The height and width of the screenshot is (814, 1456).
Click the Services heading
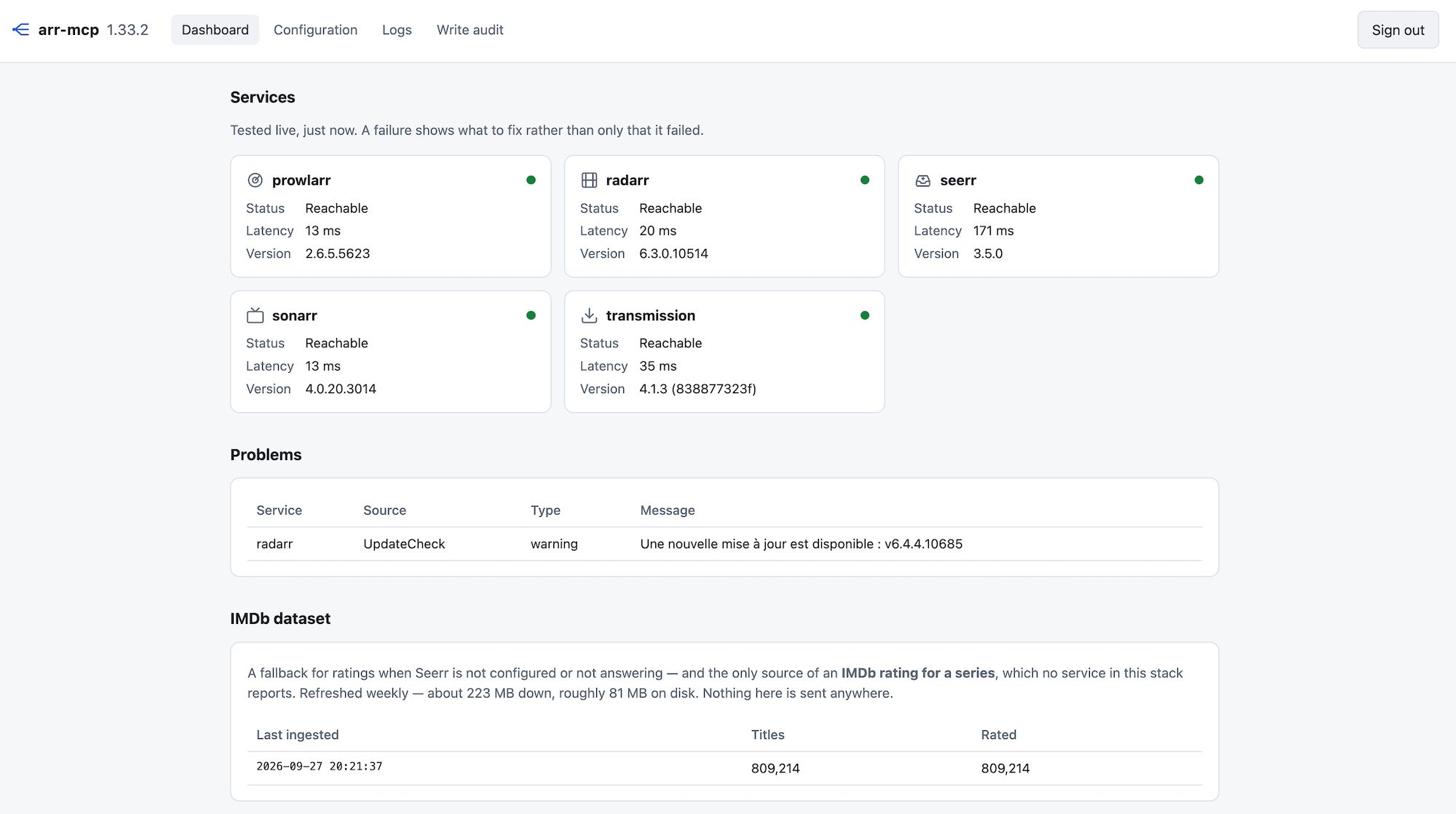(x=263, y=98)
